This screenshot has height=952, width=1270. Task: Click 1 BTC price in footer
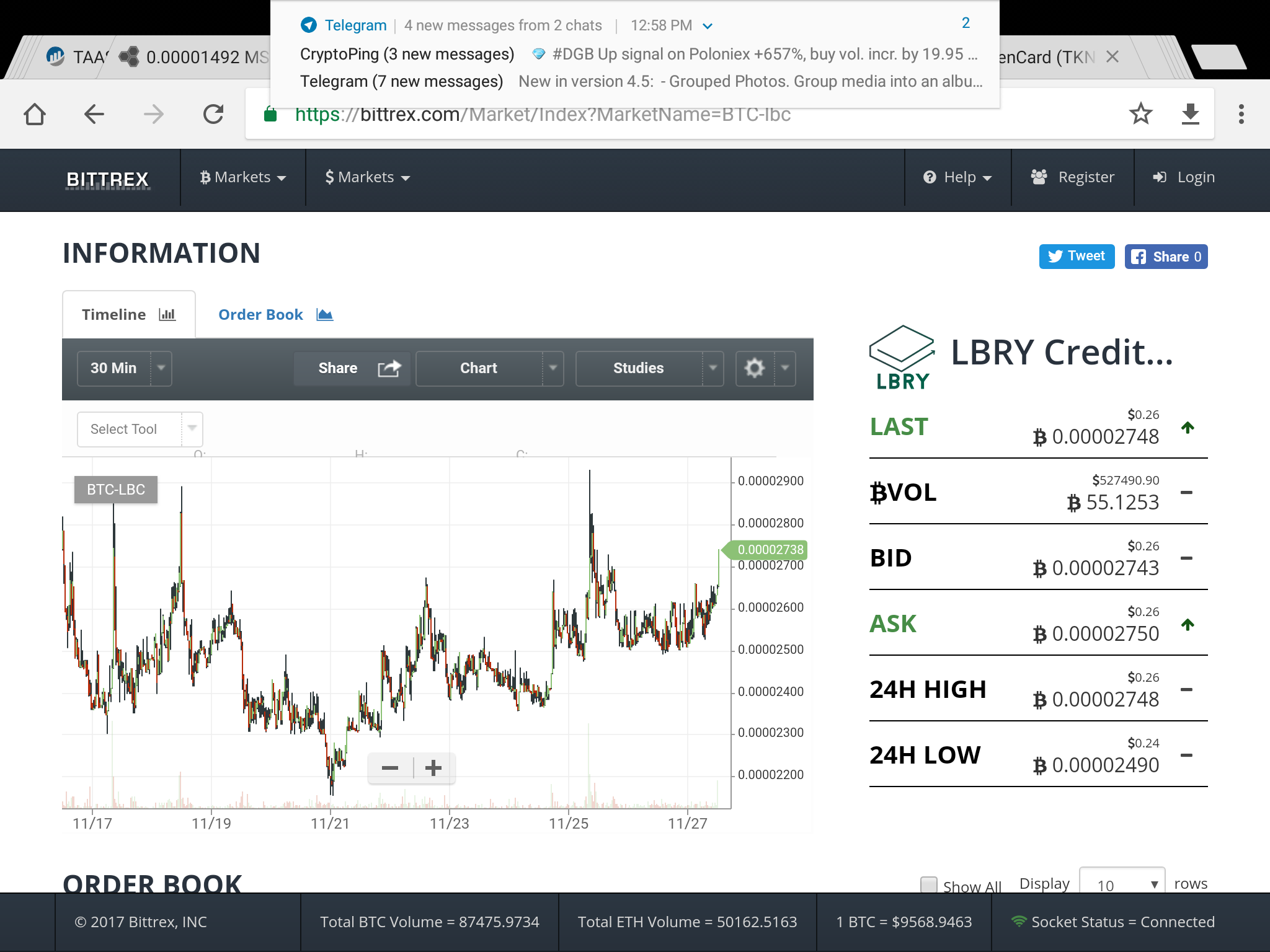(904, 922)
